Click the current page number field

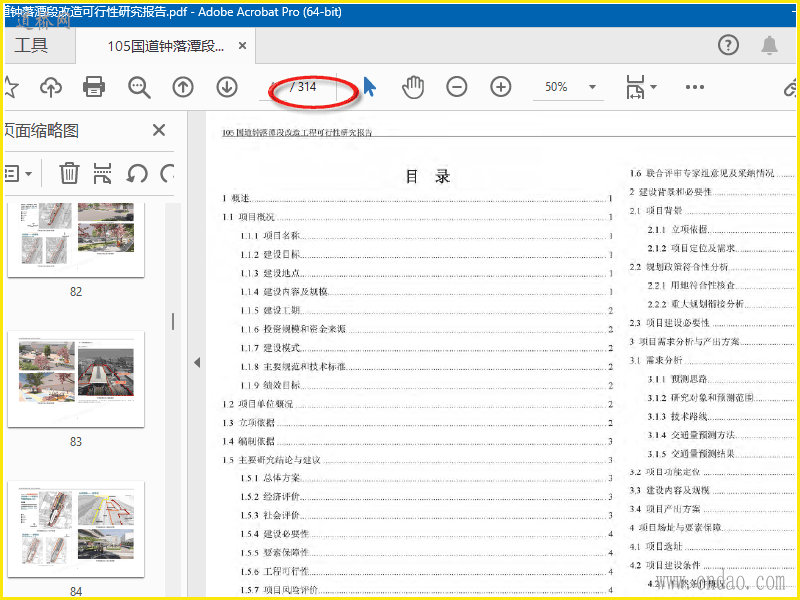pyautogui.click(x=273, y=87)
